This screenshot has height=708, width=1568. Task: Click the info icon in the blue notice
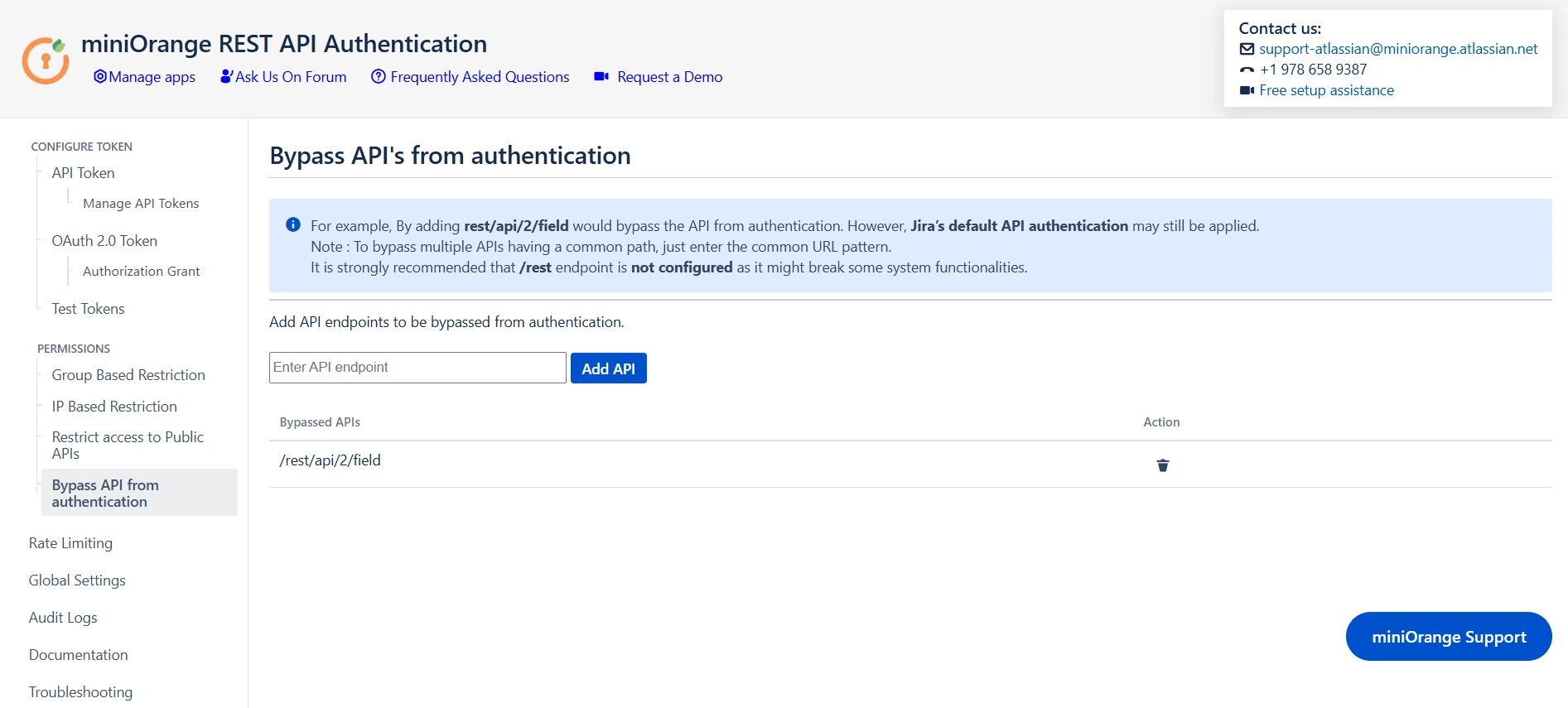click(x=293, y=224)
